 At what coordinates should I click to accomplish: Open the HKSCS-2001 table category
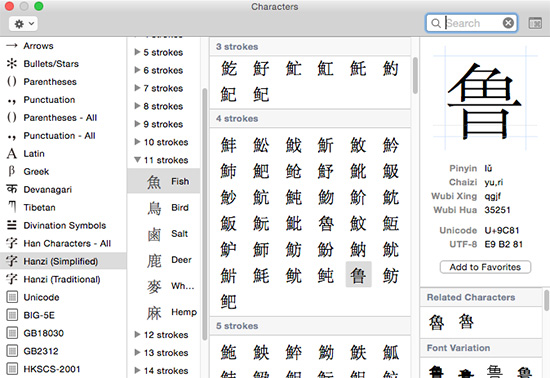click(63, 369)
